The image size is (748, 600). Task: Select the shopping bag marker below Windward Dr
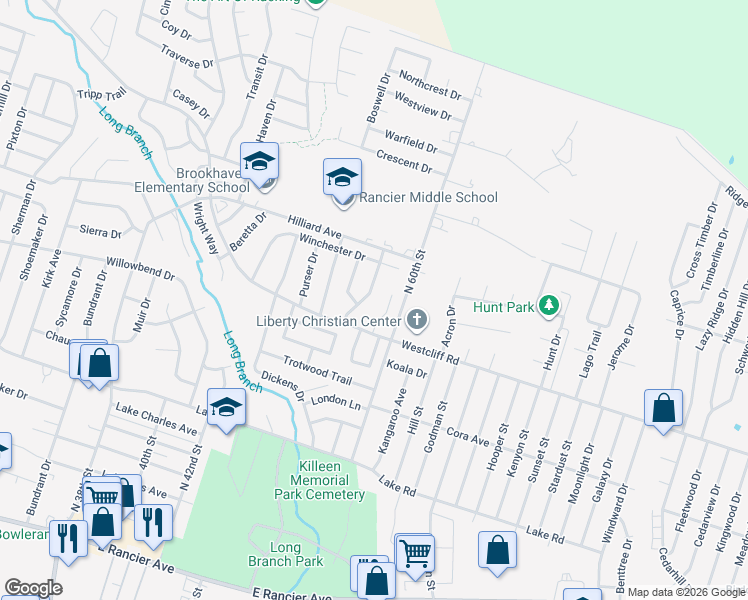tap(498, 551)
